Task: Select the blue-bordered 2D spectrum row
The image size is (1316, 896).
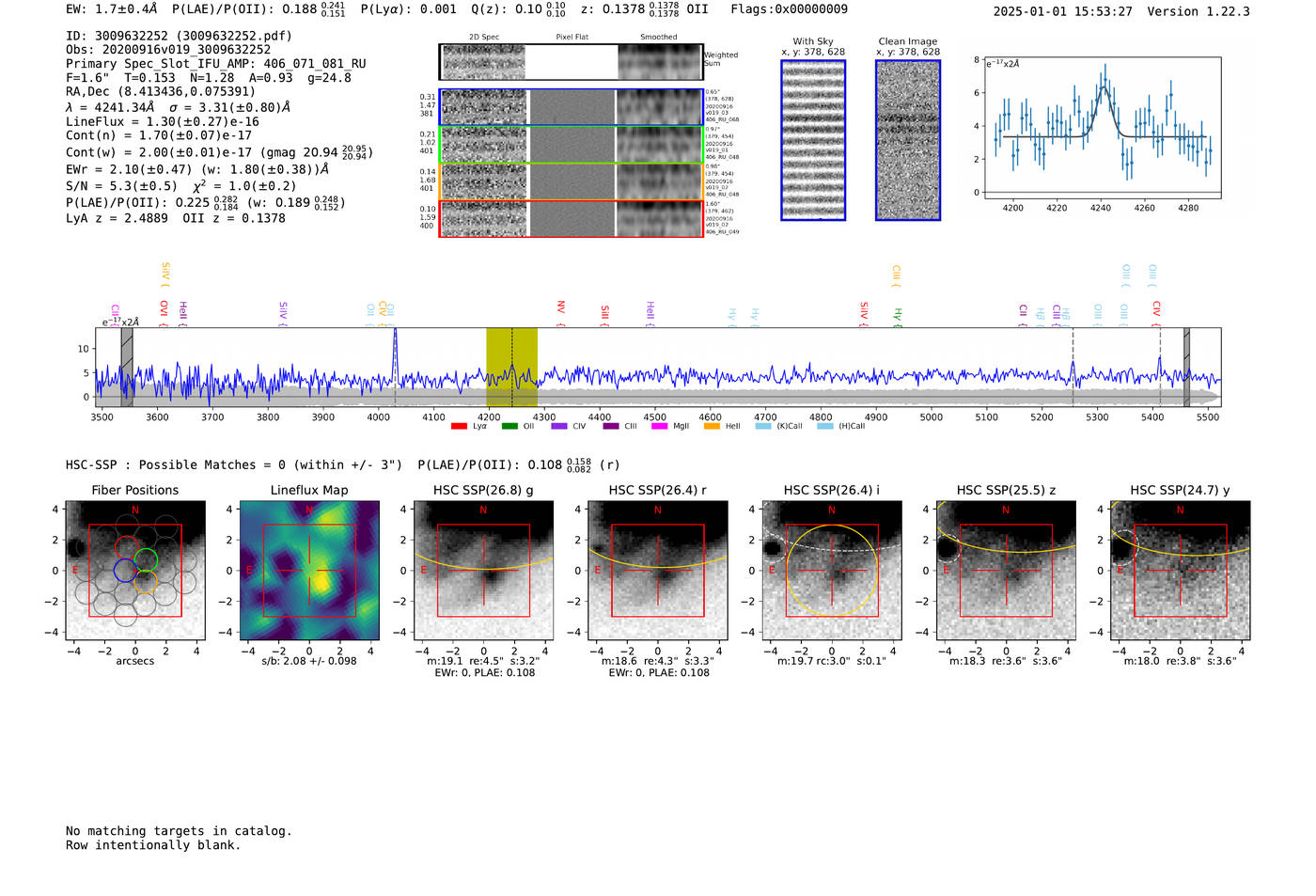Action: pos(572,107)
